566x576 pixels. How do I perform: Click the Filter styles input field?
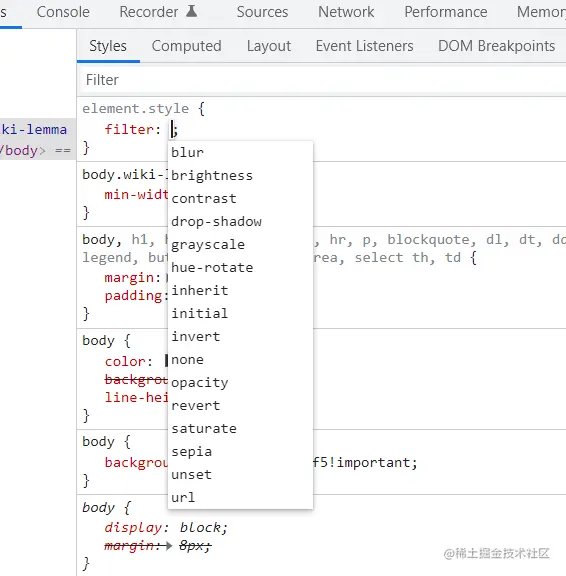click(x=322, y=80)
